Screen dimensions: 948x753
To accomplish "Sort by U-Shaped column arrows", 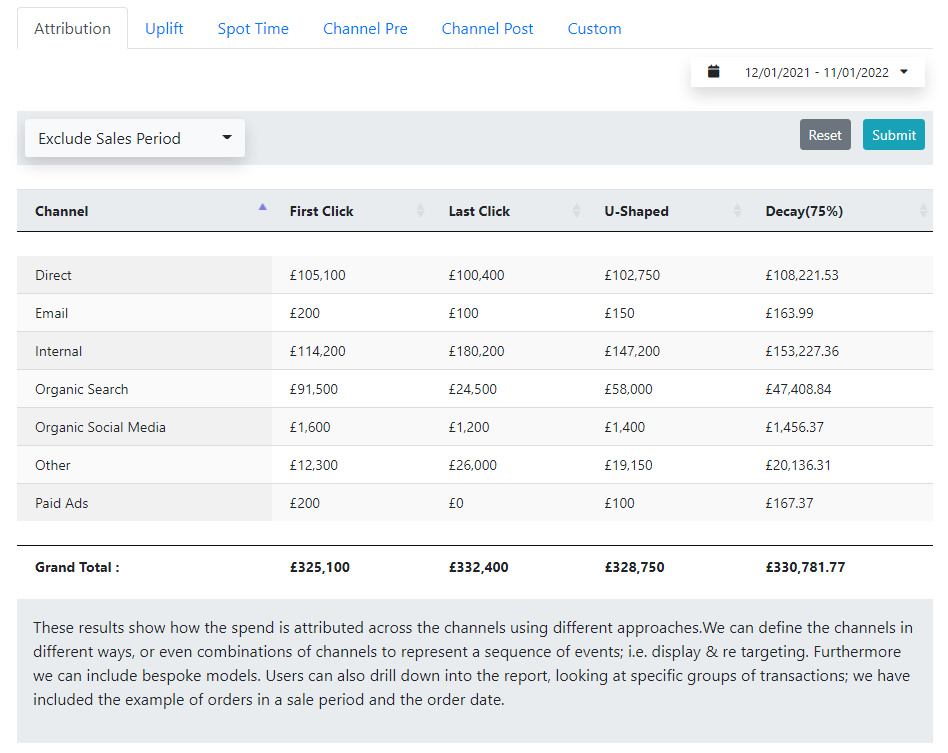I will click(x=737, y=210).
